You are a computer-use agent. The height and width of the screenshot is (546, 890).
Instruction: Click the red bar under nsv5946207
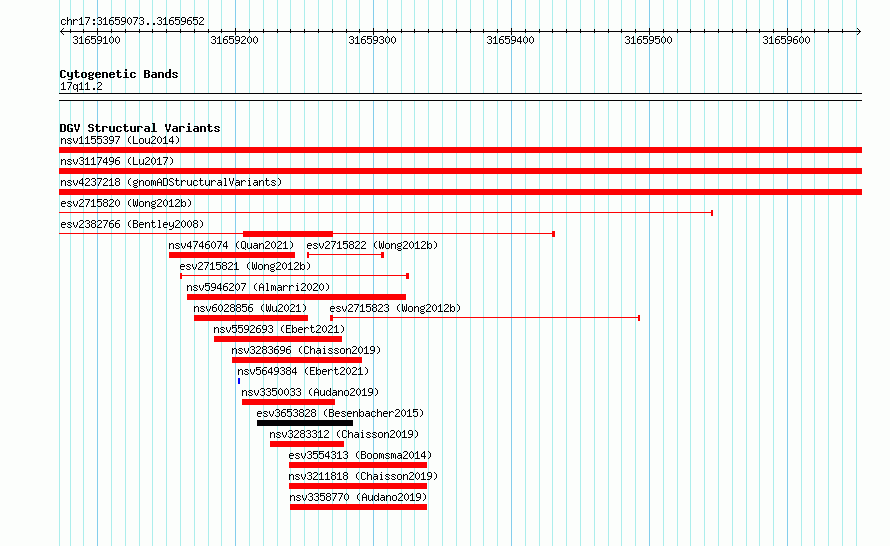pos(296,297)
